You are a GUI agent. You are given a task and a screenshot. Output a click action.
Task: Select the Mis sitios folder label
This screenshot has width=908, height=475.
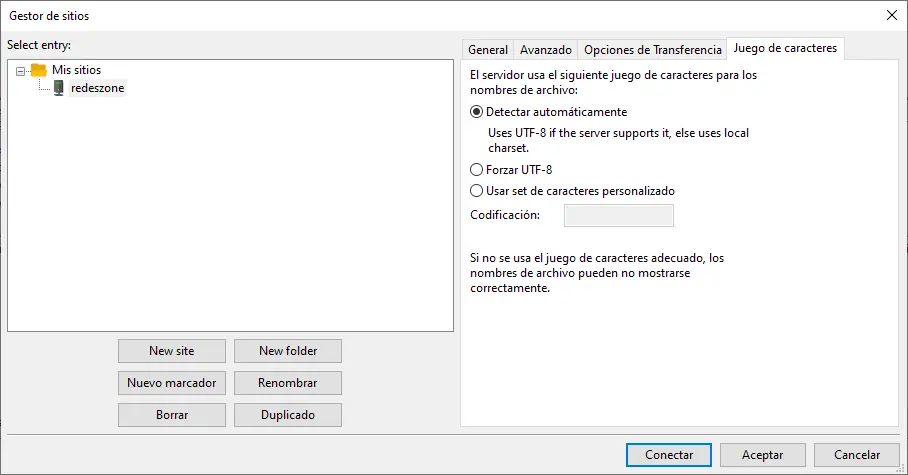(76, 70)
